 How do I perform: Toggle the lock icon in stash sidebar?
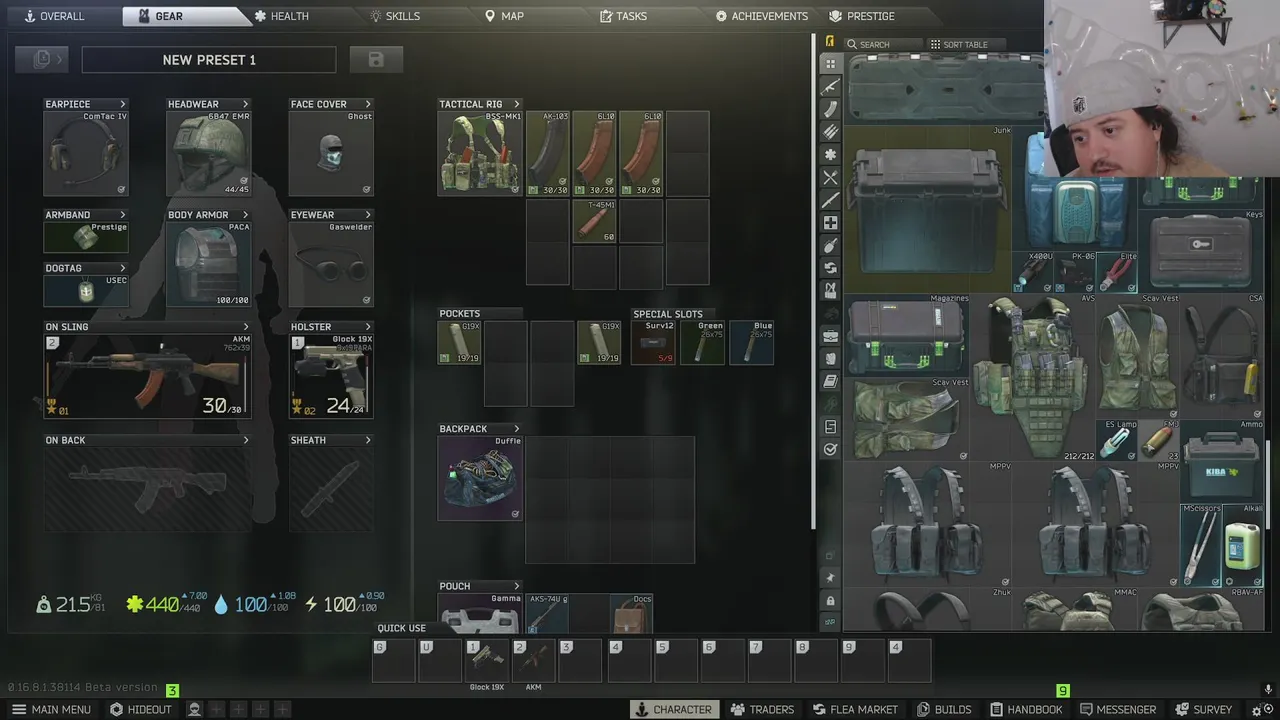click(x=830, y=600)
